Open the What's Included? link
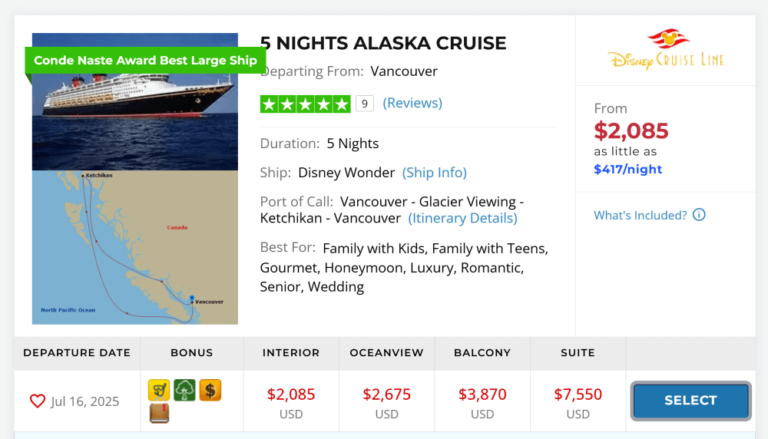This screenshot has width=768, height=439. [640, 215]
